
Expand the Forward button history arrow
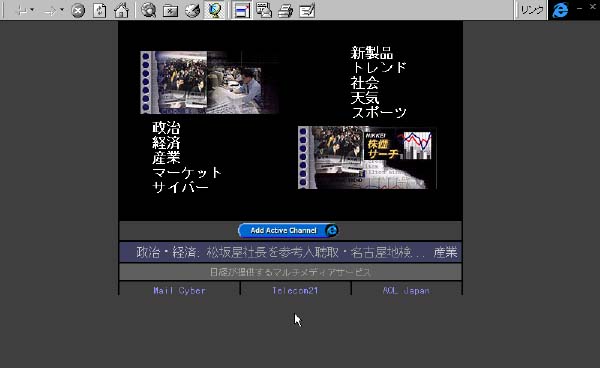62,10
